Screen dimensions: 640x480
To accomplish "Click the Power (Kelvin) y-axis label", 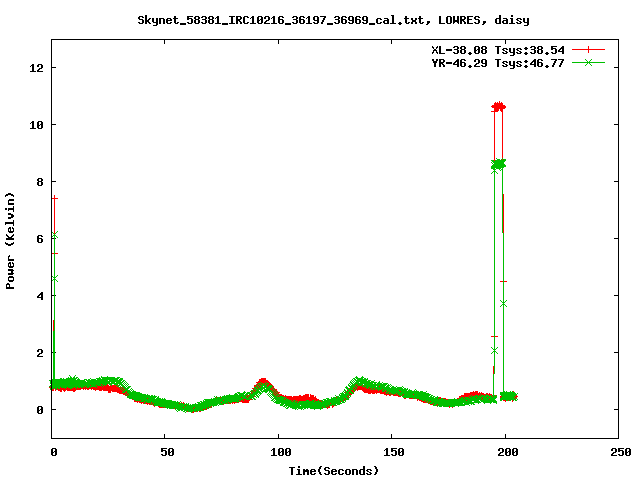I will [x=10, y=241].
